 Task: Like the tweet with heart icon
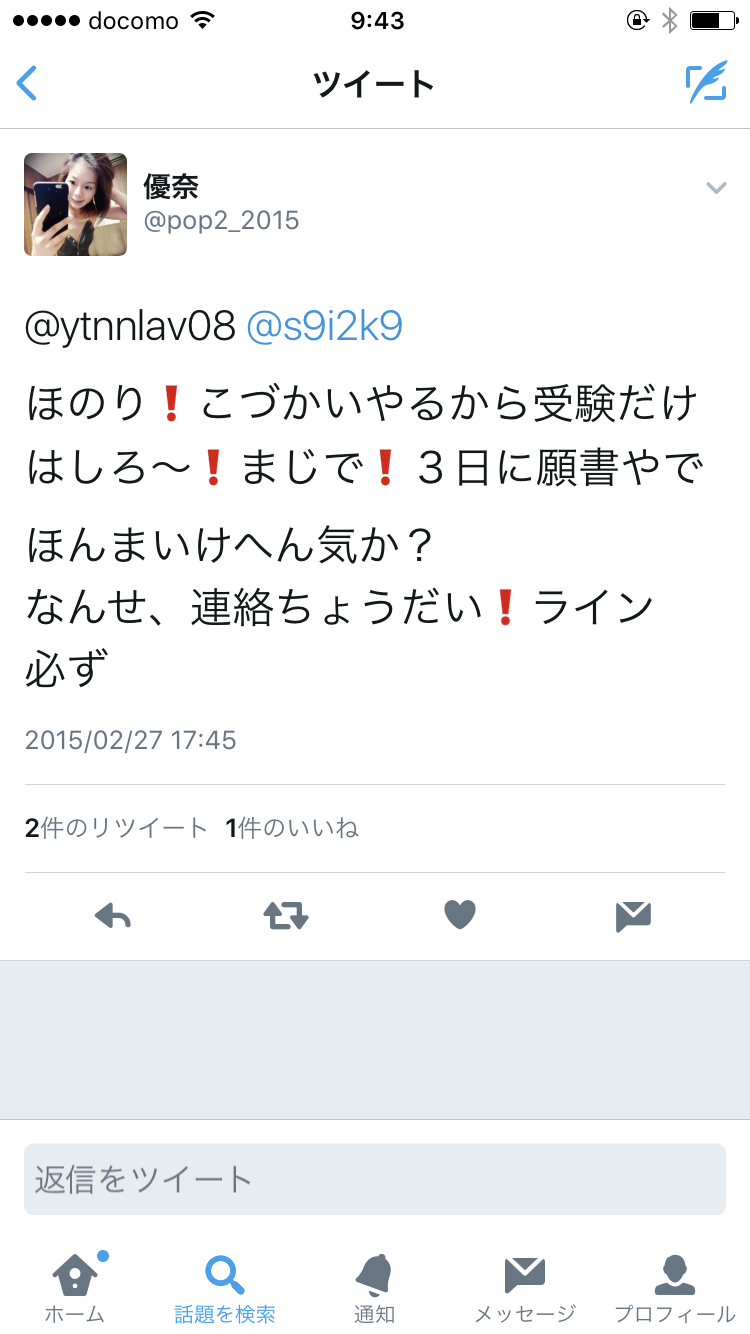(x=460, y=915)
